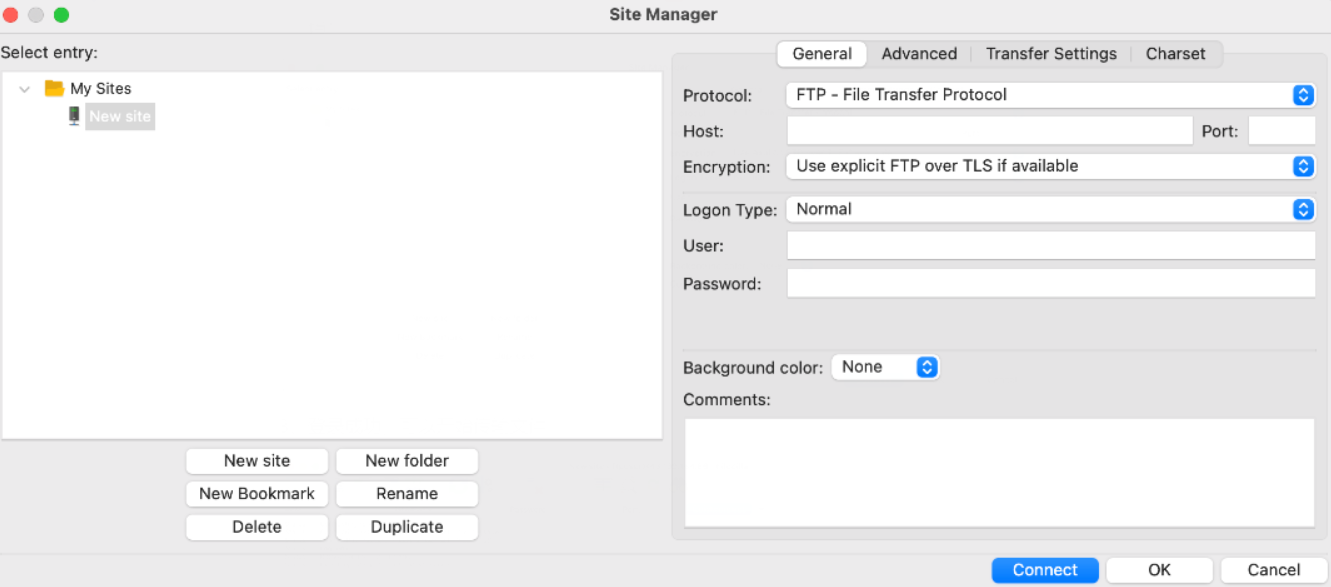1331x587 pixels.
Task: Click the New folder button
Action: pos(407,461)
